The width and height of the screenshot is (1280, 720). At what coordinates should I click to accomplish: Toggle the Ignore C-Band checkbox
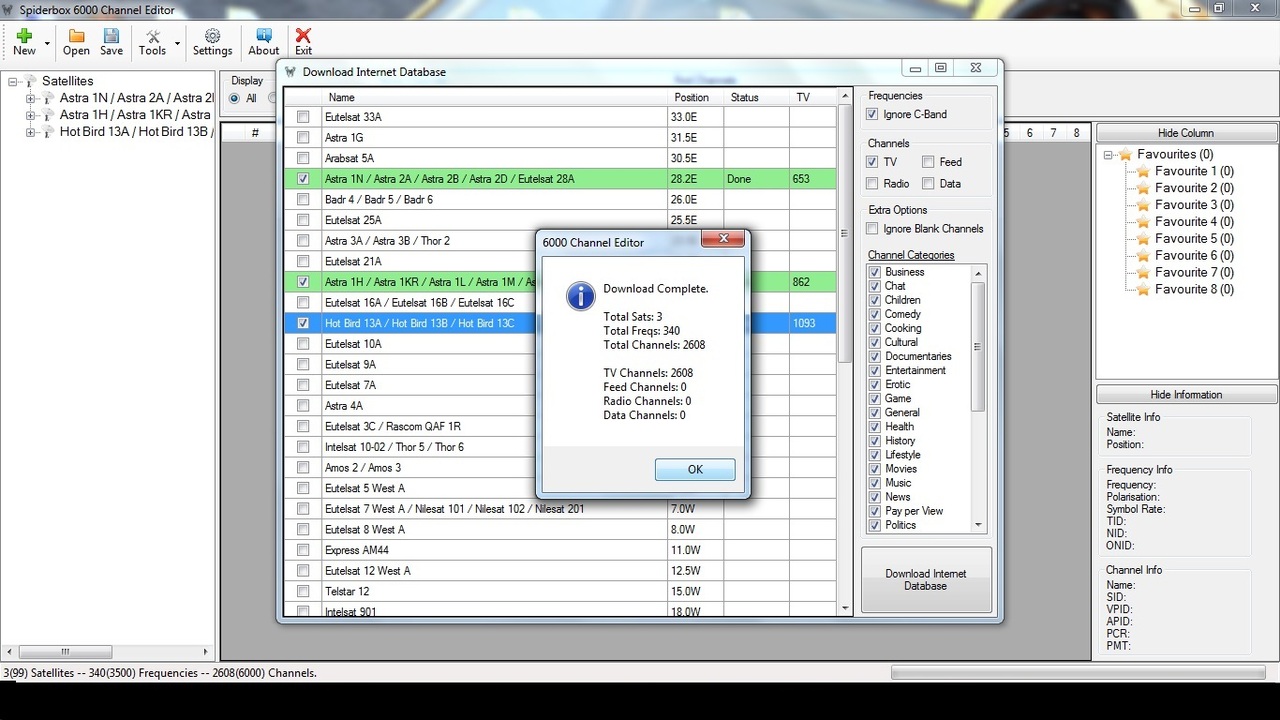873,114
